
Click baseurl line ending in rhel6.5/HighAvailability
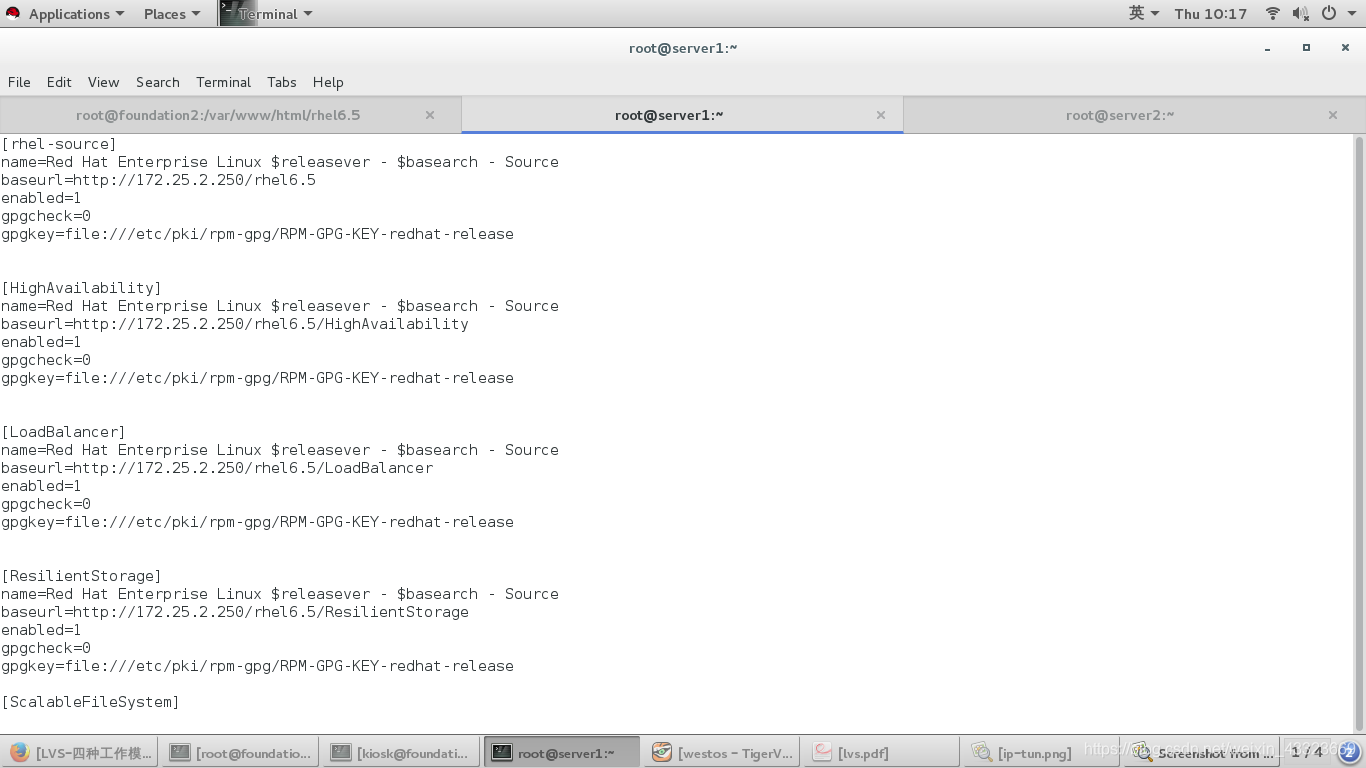(235, 324)
